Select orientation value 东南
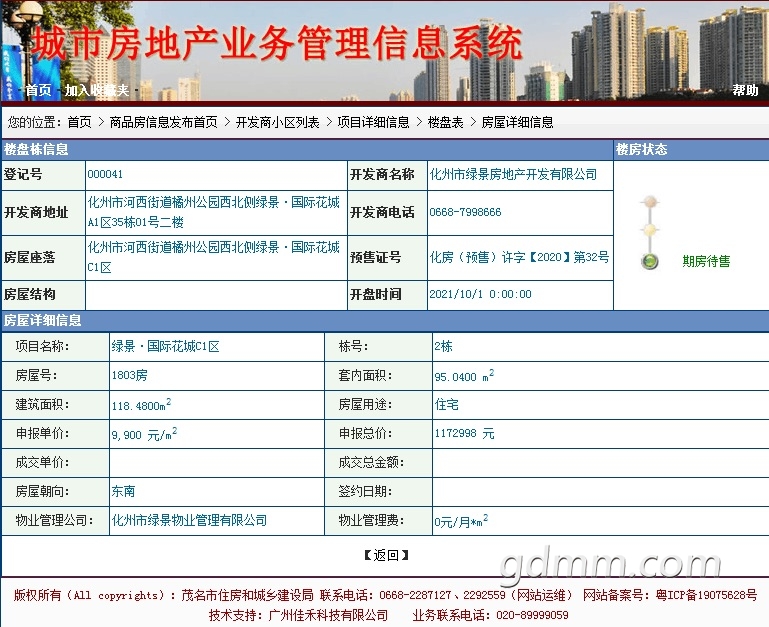 point(123,491)
